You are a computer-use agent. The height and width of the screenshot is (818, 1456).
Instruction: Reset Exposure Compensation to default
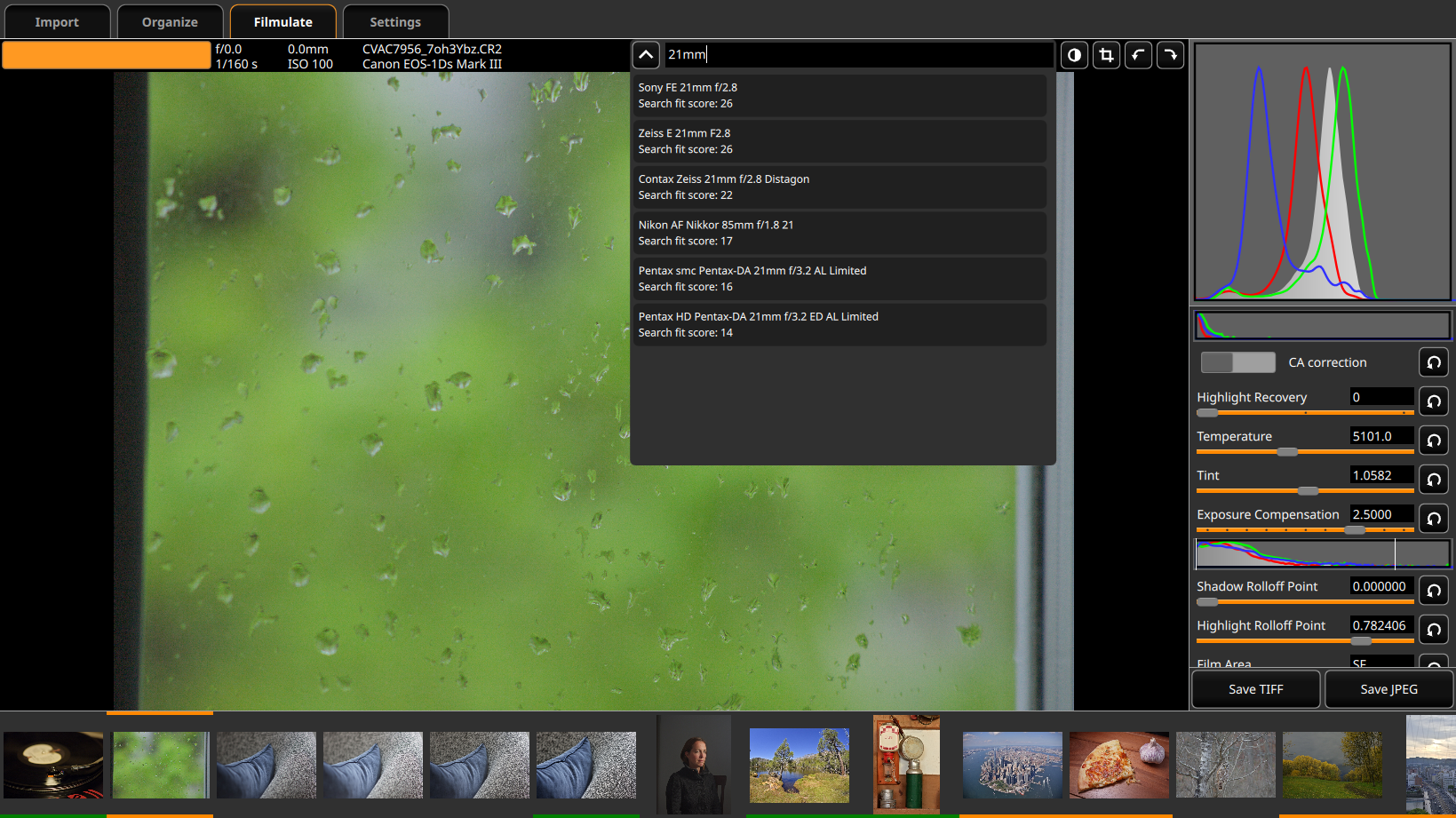[1433, 519]
